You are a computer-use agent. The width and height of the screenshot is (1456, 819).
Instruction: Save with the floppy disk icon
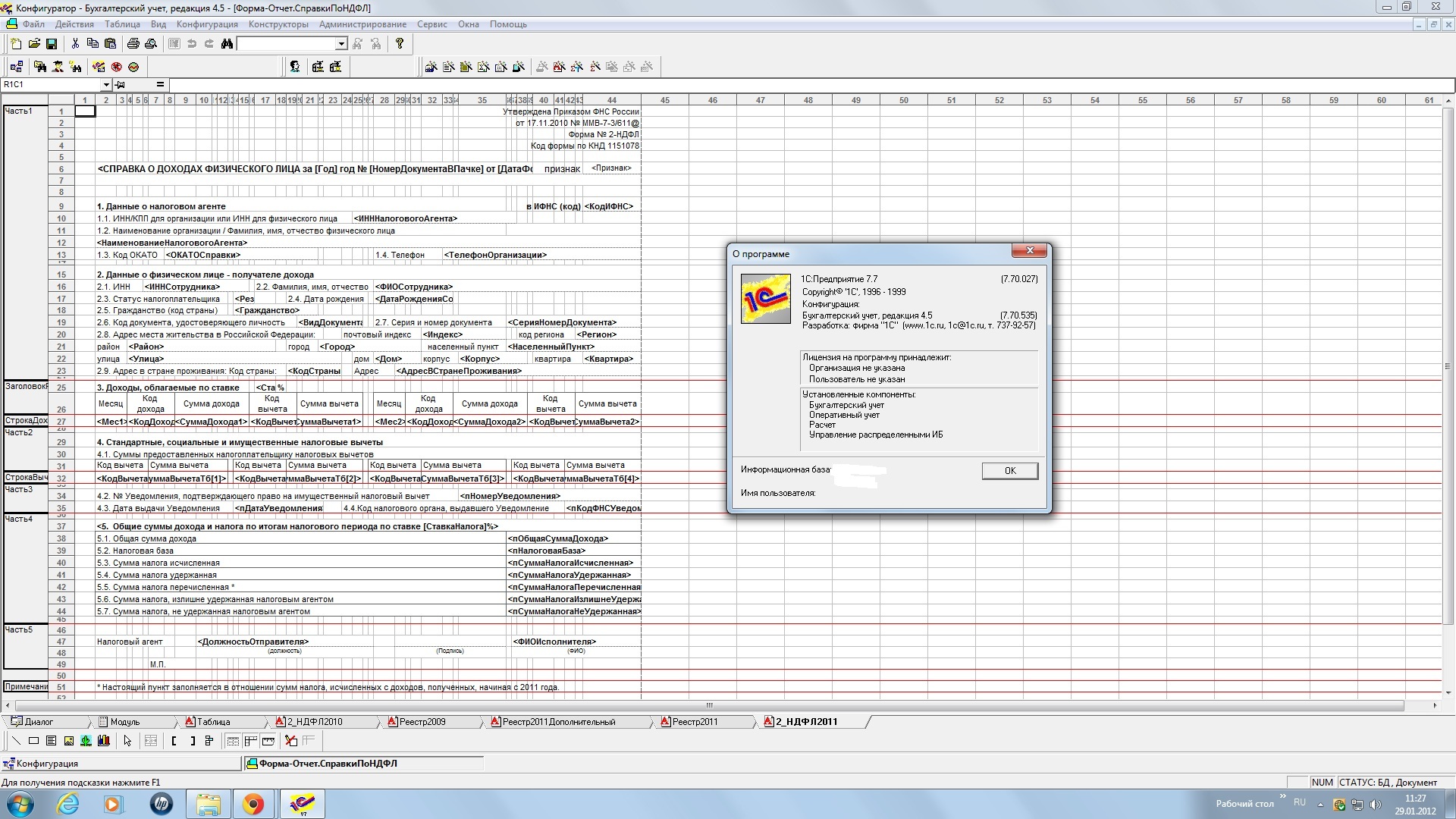[52, 44]
